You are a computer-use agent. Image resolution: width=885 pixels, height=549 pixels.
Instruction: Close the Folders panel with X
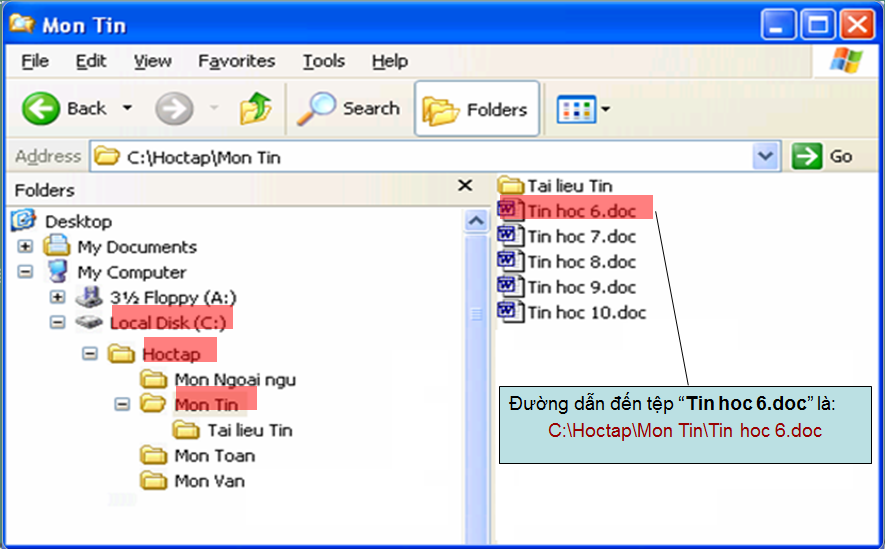tap(465, 186)
